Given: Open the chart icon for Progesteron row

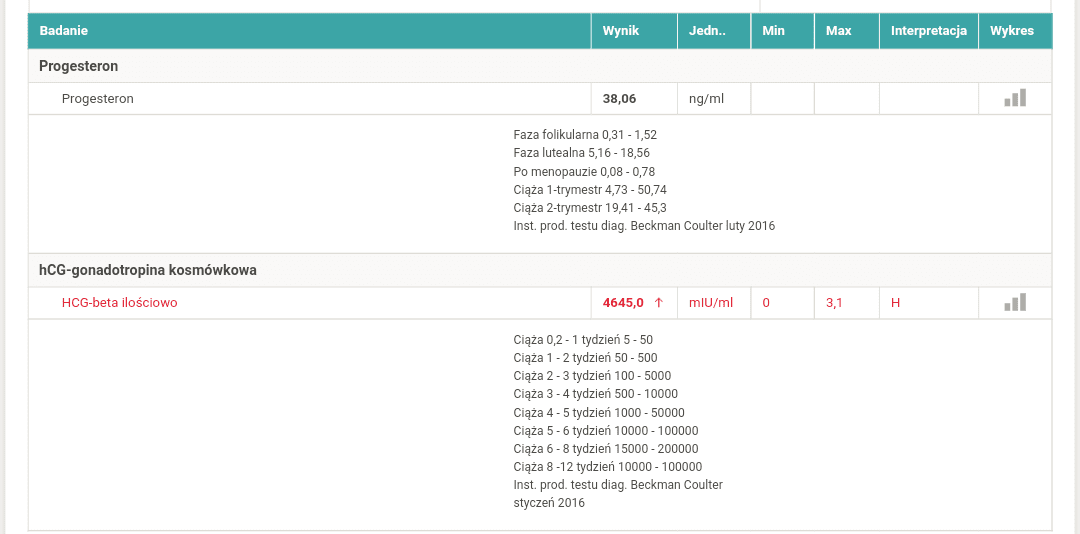Looking at the screenshot, I should click(x=1015, y=98).
